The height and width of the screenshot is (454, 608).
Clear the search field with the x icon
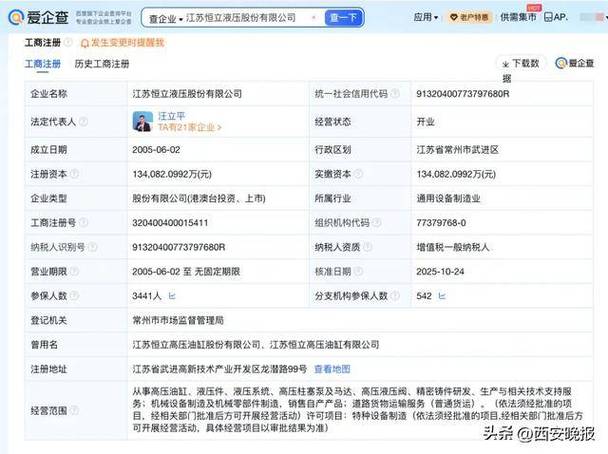click(313, 17)
